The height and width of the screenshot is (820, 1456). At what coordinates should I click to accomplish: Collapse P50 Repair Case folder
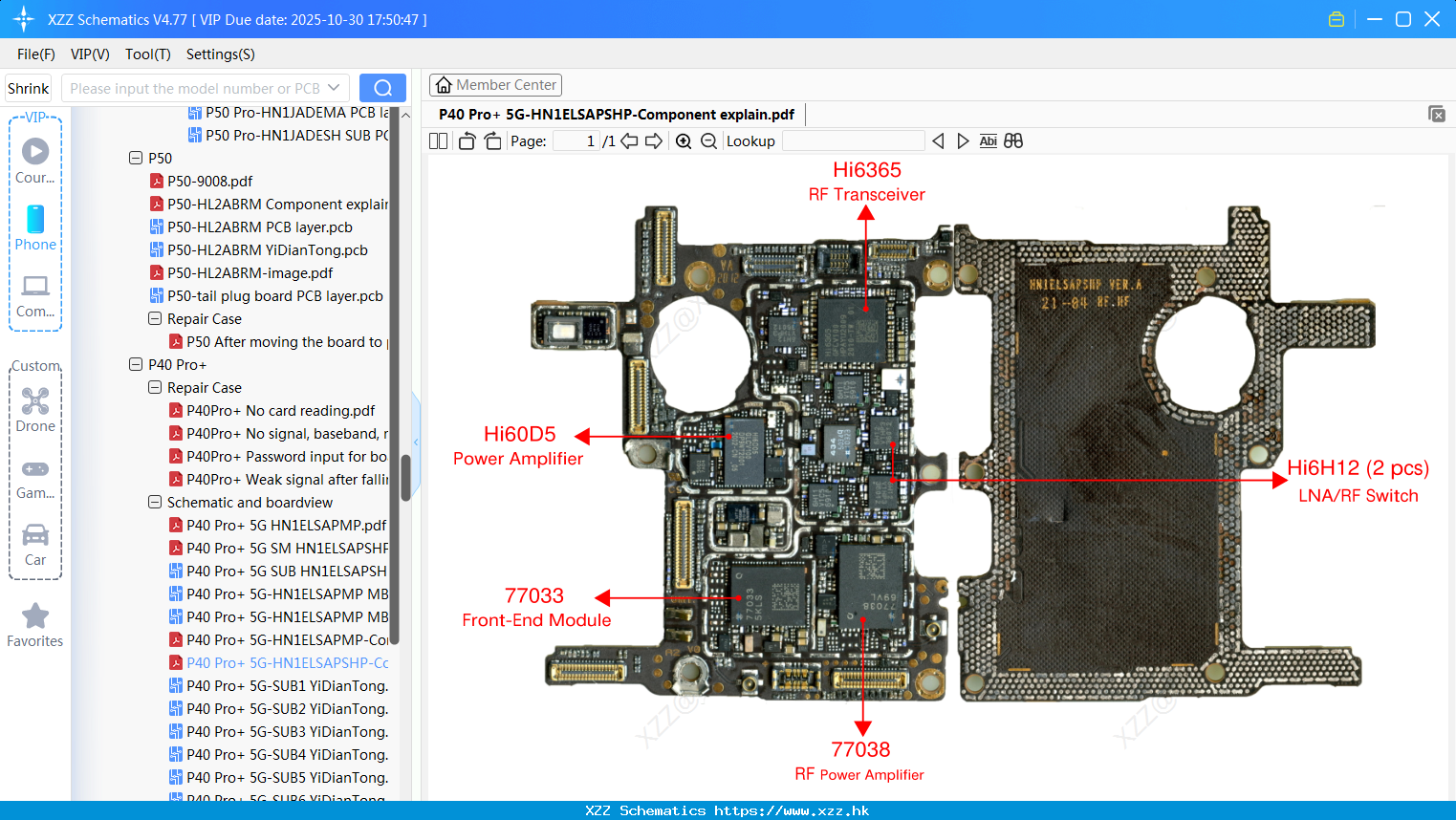tap(155, 318)
